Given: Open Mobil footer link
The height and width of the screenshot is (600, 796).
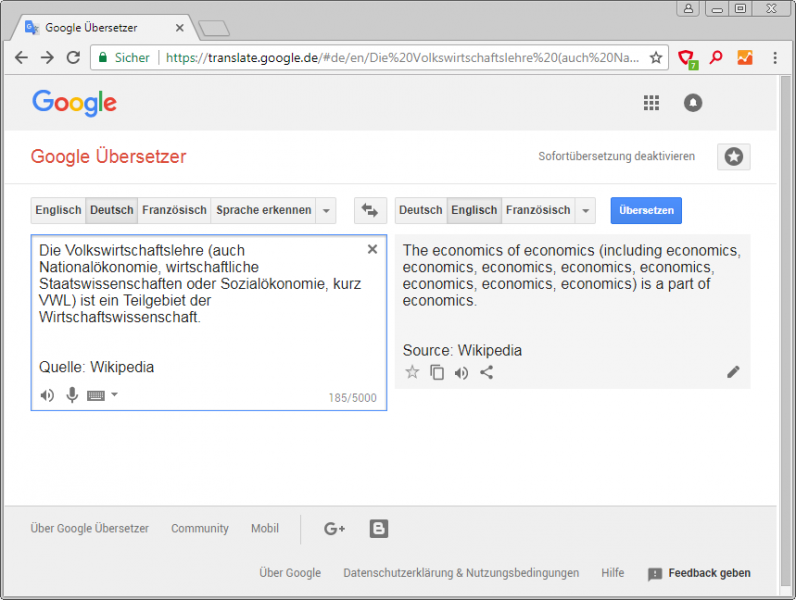Looking at the screenshot, I should pos(265,528).
